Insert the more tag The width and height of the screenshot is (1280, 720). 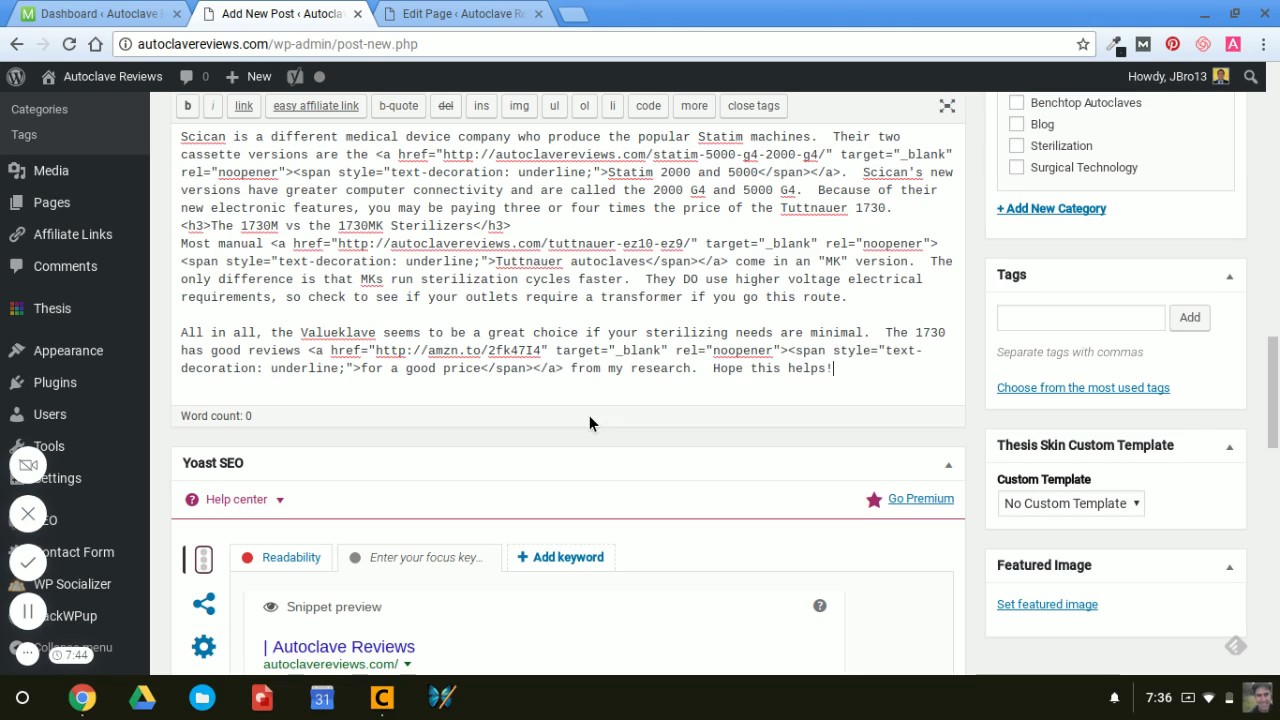tap(694, 105)
